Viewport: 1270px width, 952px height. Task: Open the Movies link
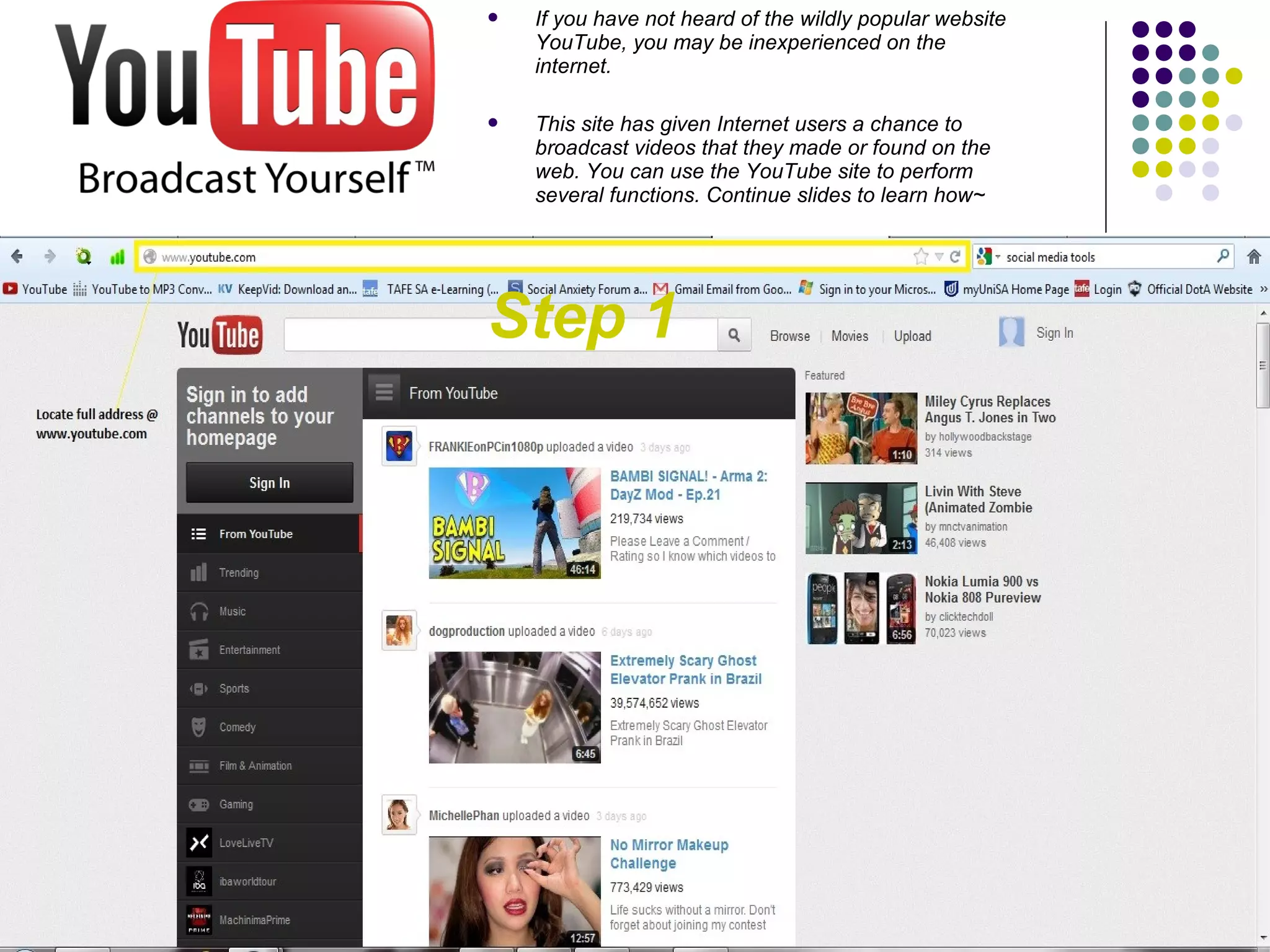[x=850, y=336]
